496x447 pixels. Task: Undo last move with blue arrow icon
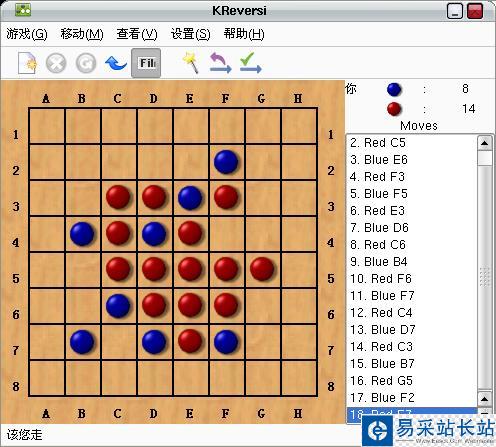coord(116,63)
